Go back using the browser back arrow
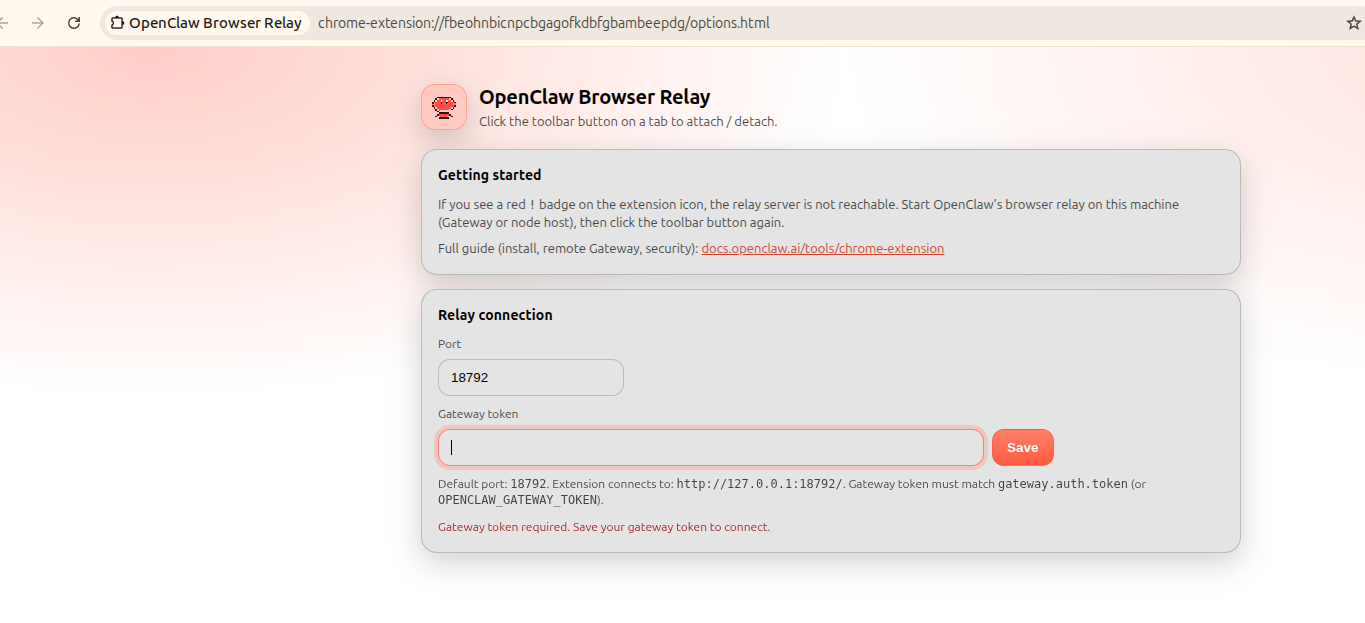 point(5,23)
